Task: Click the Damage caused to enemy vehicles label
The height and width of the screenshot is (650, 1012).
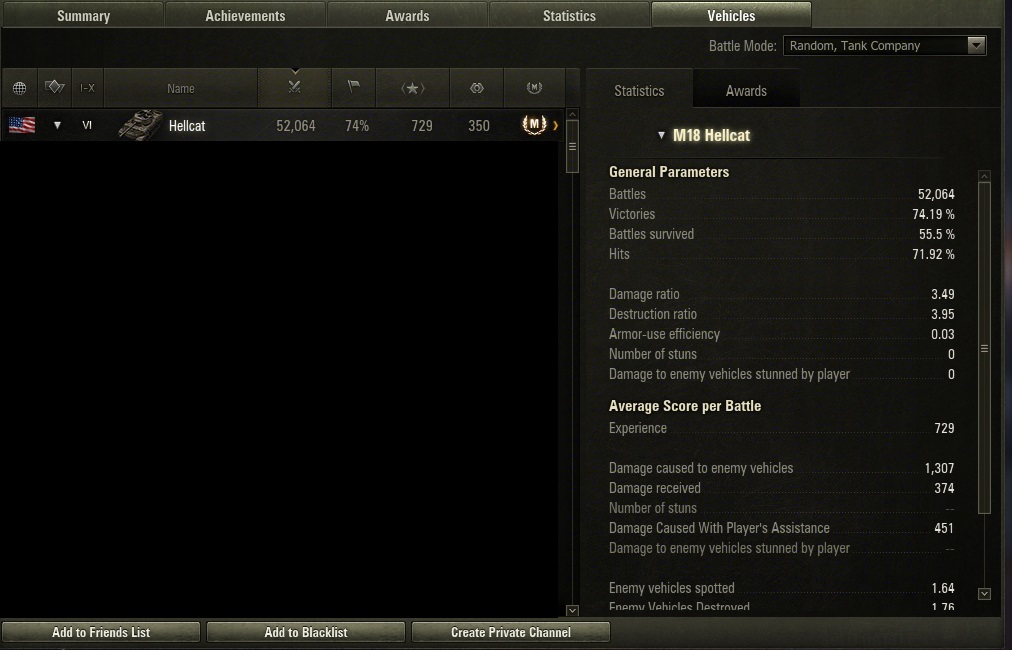Action: coord(701,468)
